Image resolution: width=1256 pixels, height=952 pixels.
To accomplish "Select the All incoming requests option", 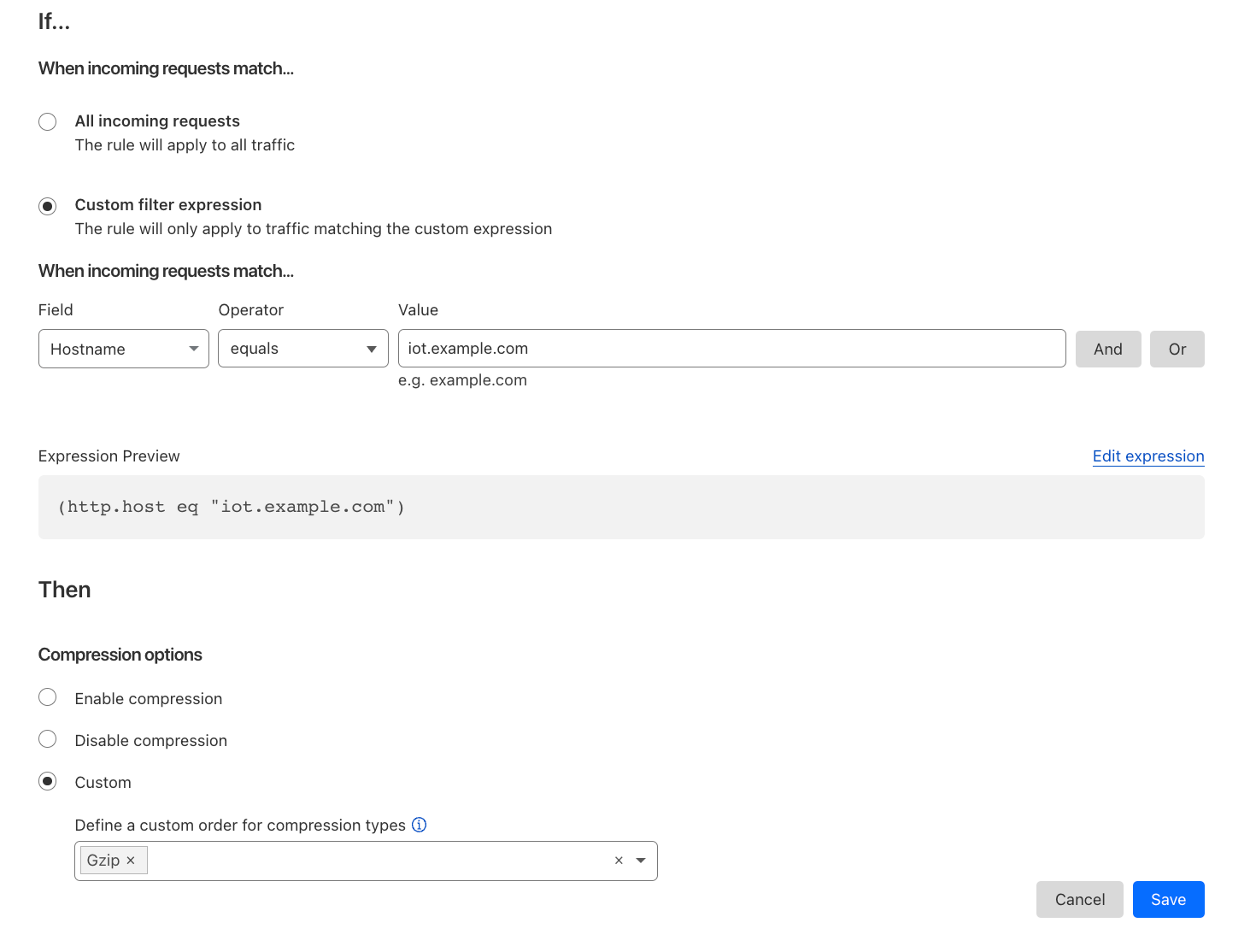I will (x=48, y=121).
